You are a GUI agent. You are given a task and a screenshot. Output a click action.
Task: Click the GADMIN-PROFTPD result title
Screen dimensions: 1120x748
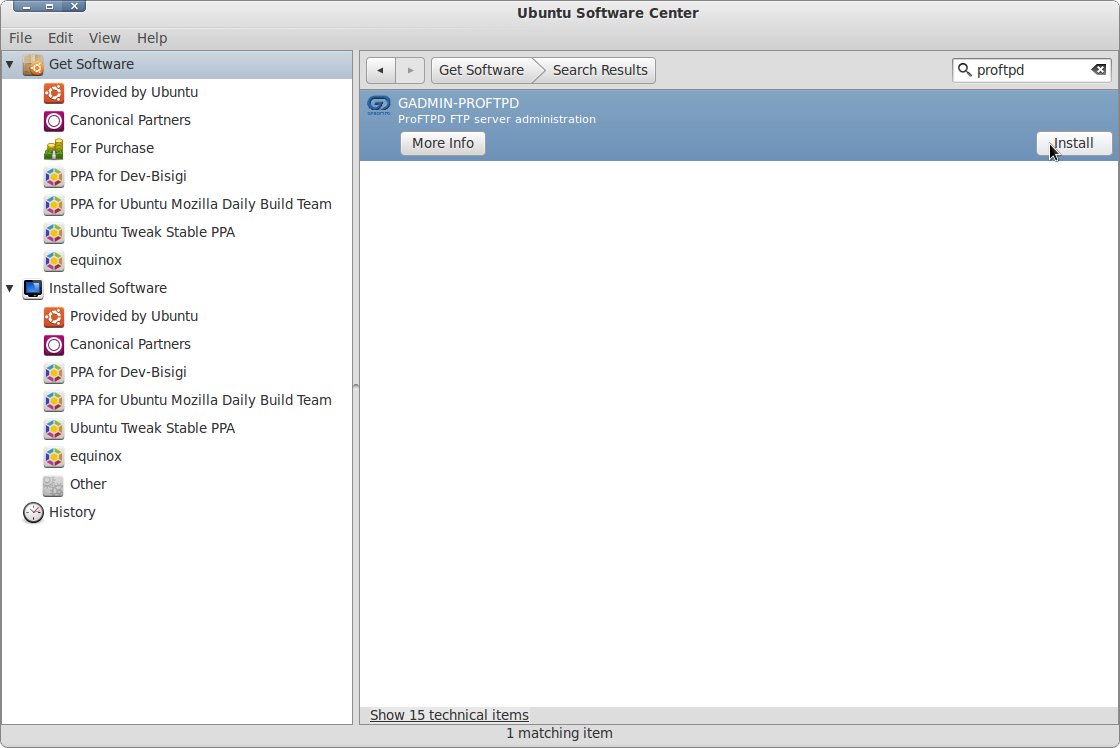point(459,103)
